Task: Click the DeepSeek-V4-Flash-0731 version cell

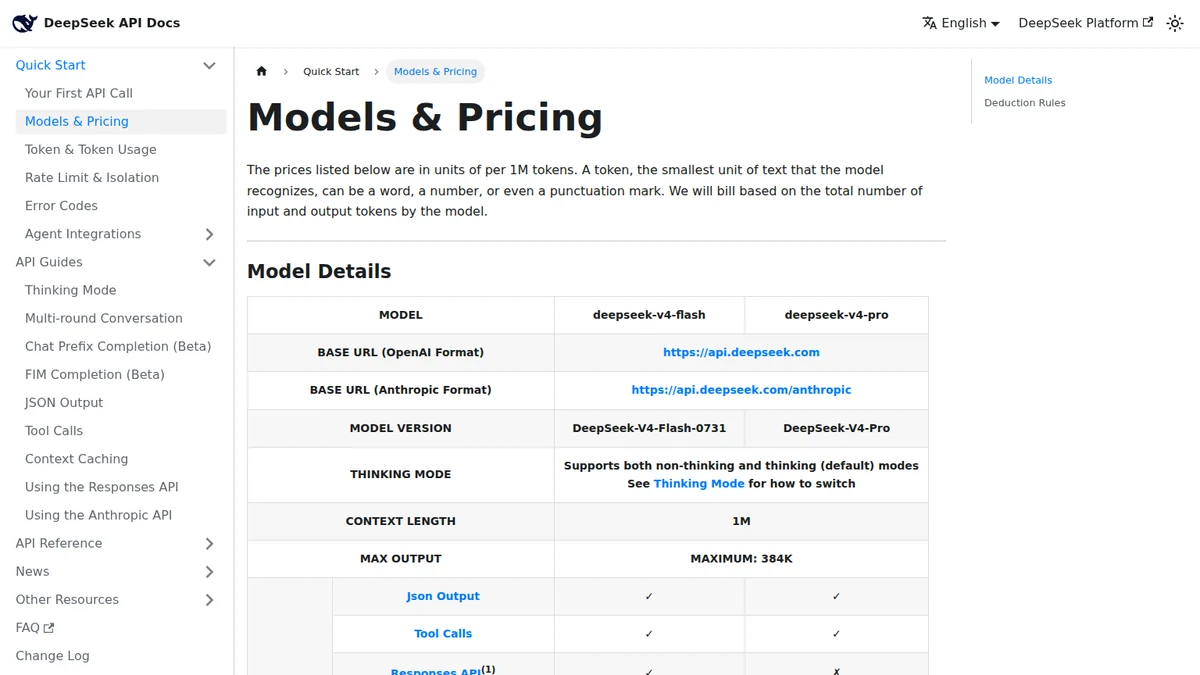Action: tap(649, 428)
